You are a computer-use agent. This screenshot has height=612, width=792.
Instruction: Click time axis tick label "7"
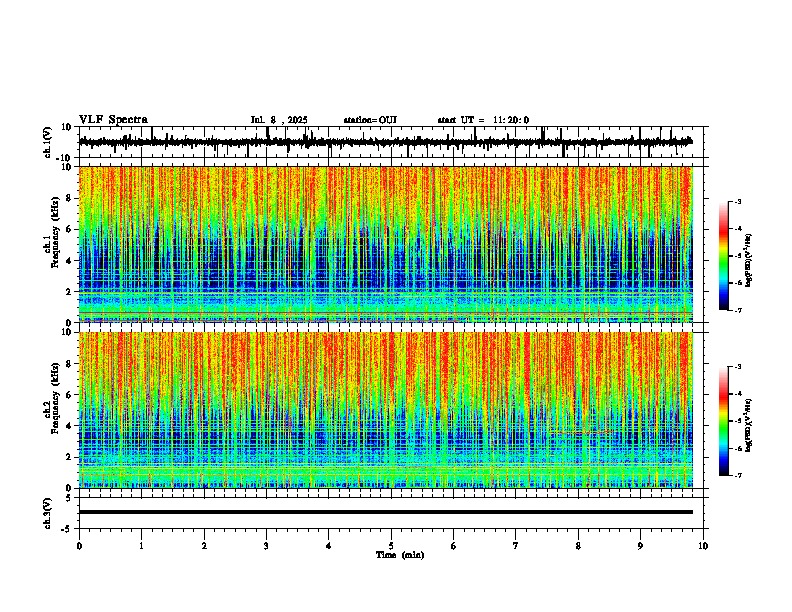(516, 546)
